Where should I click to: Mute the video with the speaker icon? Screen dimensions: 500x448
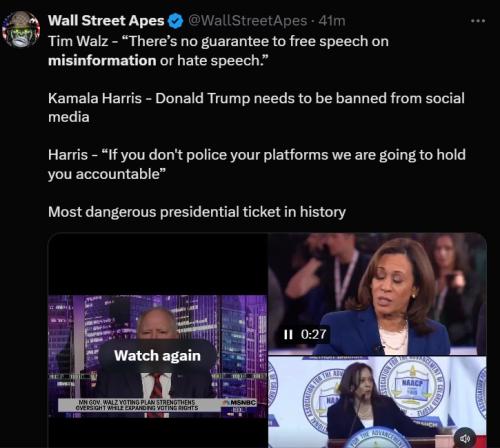[x=465, y=438]
